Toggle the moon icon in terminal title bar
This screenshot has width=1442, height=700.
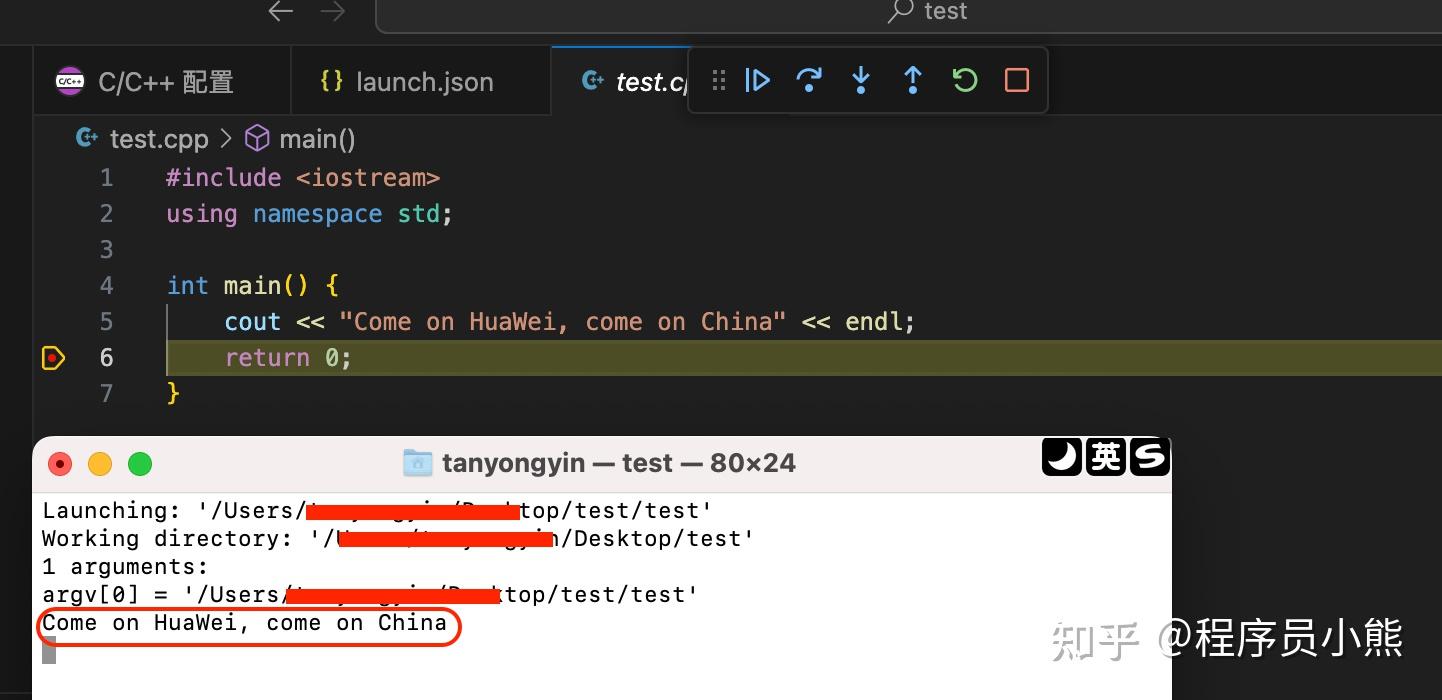pyautogui.click(x=1061, y=457)
